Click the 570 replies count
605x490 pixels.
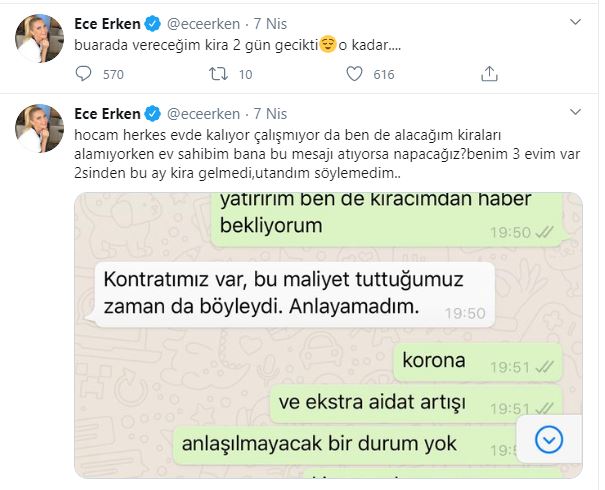pos(113,74)
